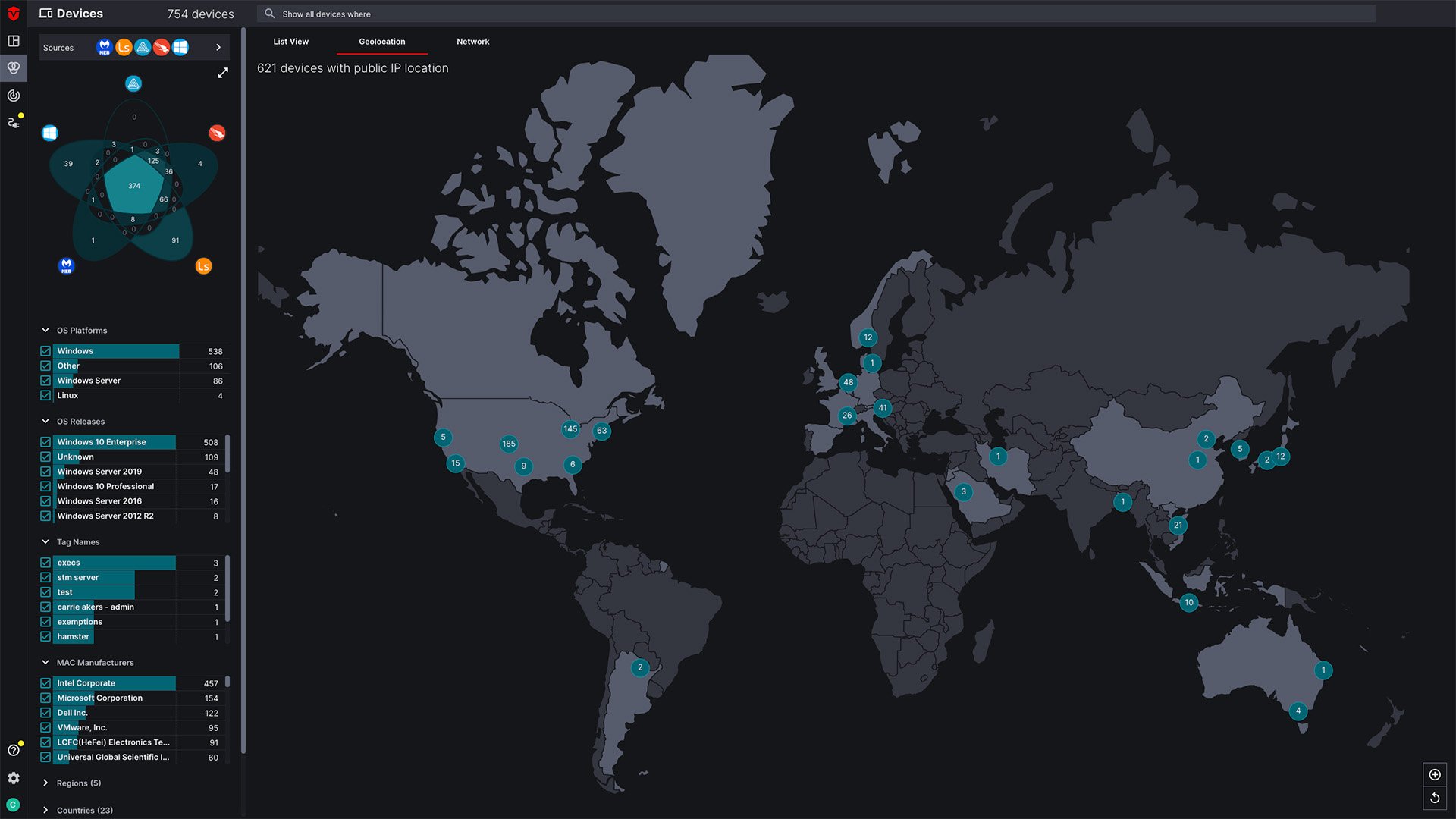Uncheck the Dell Inc. manufacturer checkbox
This screenshot has width=1456, height=819.
tap(45, 713)
